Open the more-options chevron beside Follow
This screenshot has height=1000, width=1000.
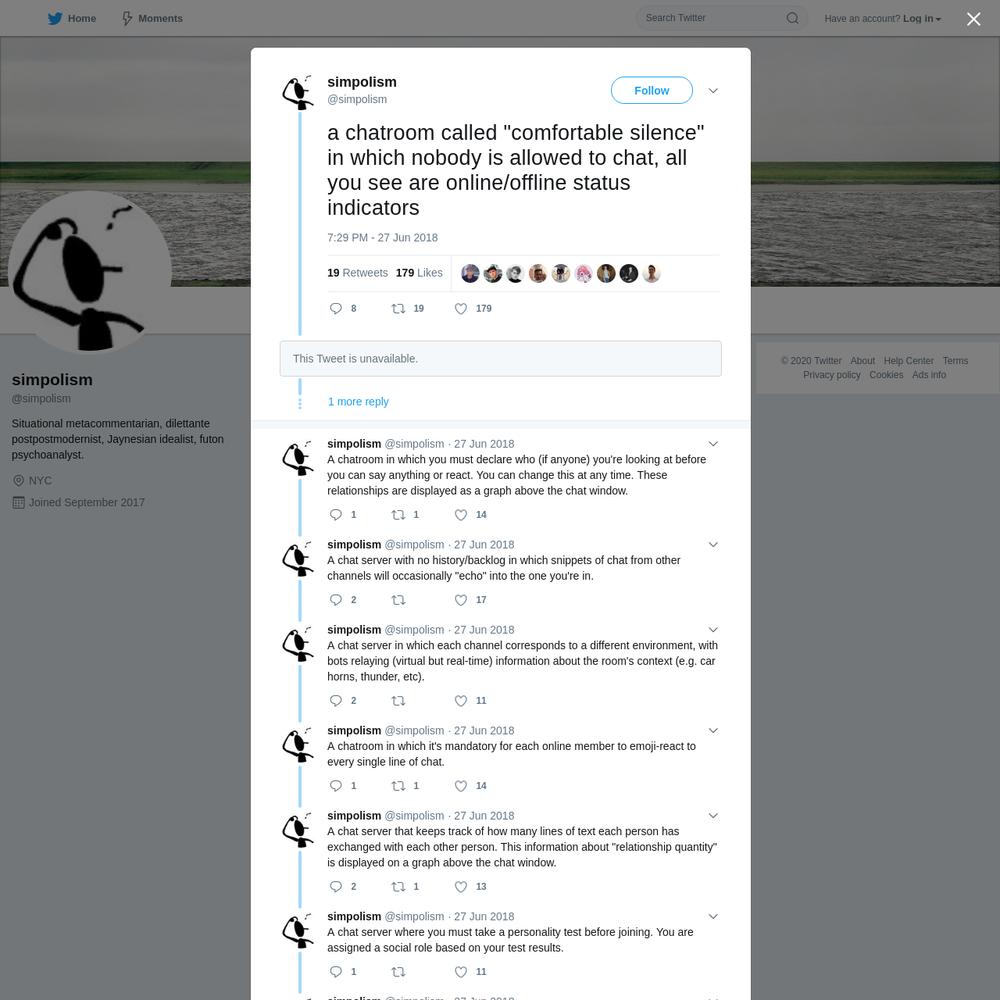pos(713,91)
